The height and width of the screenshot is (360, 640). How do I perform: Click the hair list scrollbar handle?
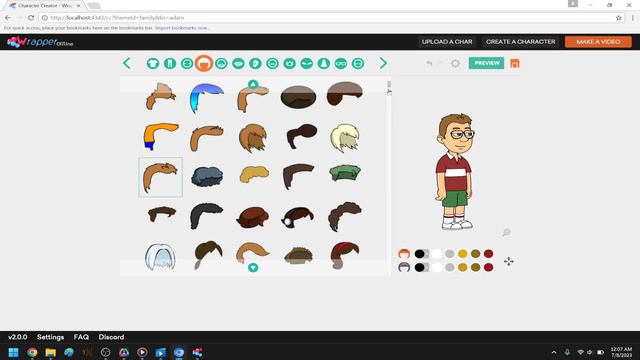pos(389,84)
